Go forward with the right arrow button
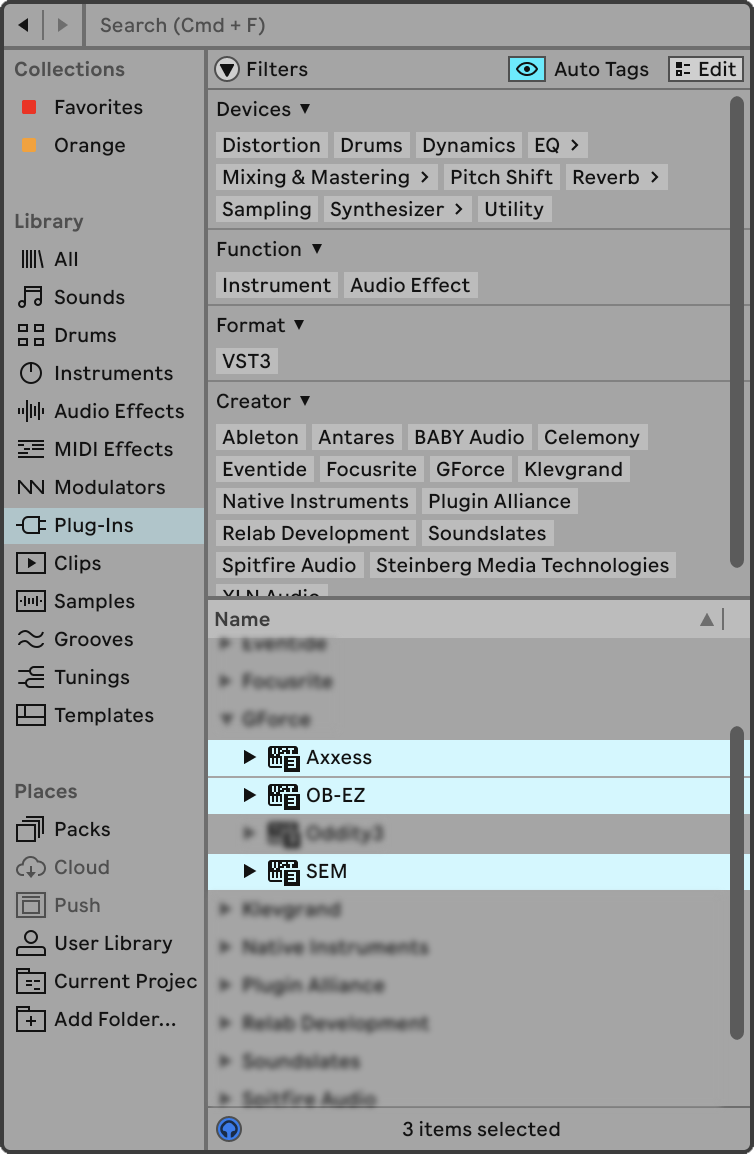Screen dimensions: 754x1154 tap(63, 25)
